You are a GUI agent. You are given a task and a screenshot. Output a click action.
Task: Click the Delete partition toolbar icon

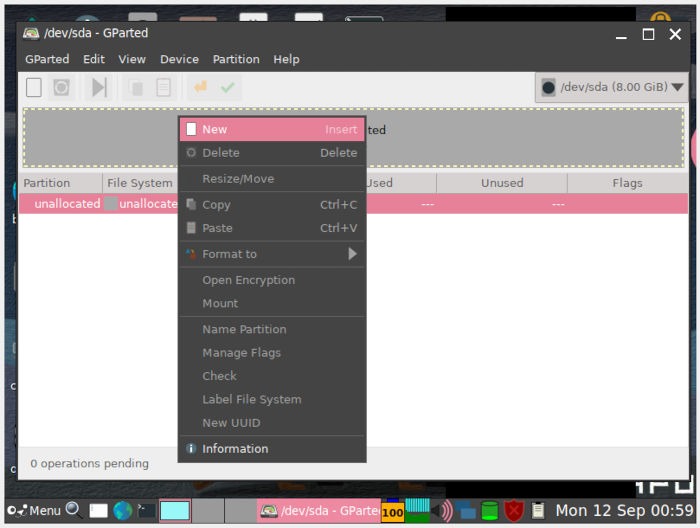pos(62,87)
